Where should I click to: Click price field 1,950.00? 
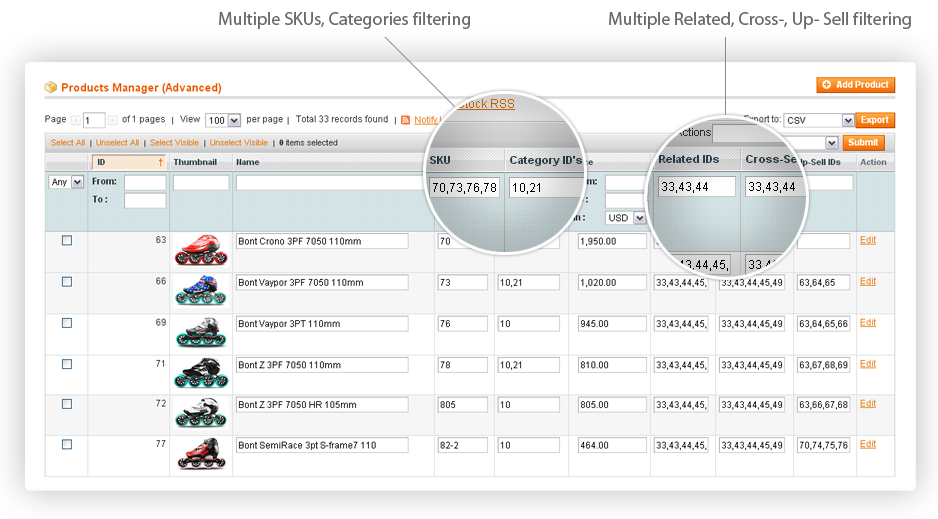click(x=612, y=242)
